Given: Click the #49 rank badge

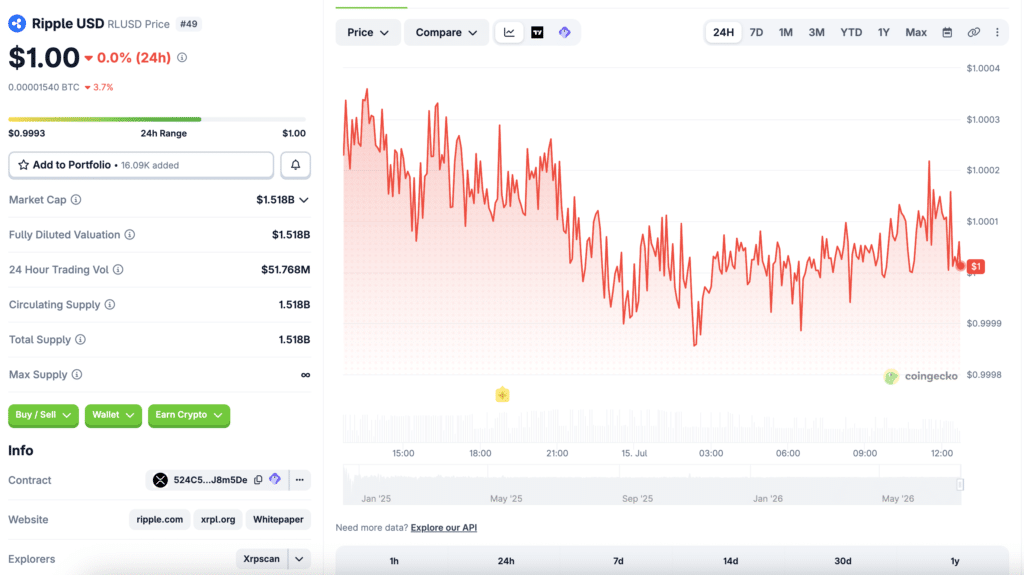Looking at the screenshot, I should click(189, 24).
